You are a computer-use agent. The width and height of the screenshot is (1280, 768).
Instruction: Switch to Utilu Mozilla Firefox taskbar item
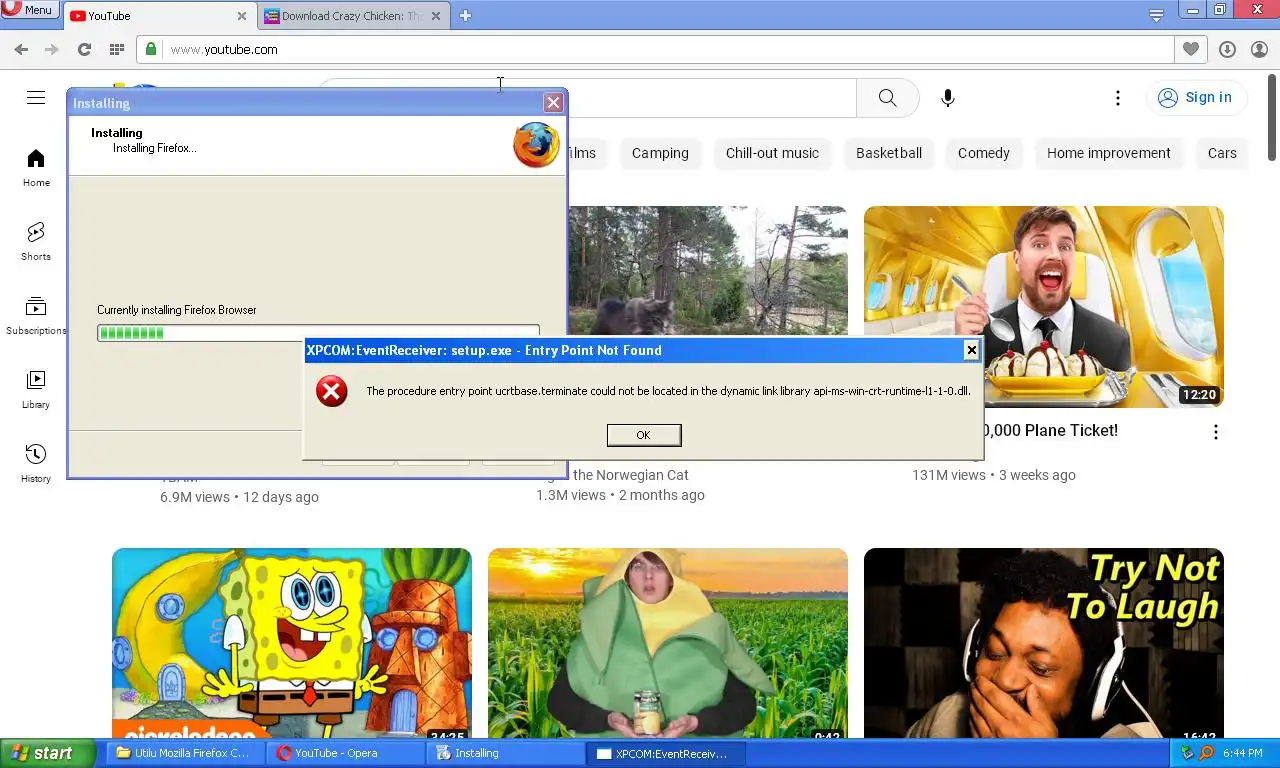(x=186, y=753)
